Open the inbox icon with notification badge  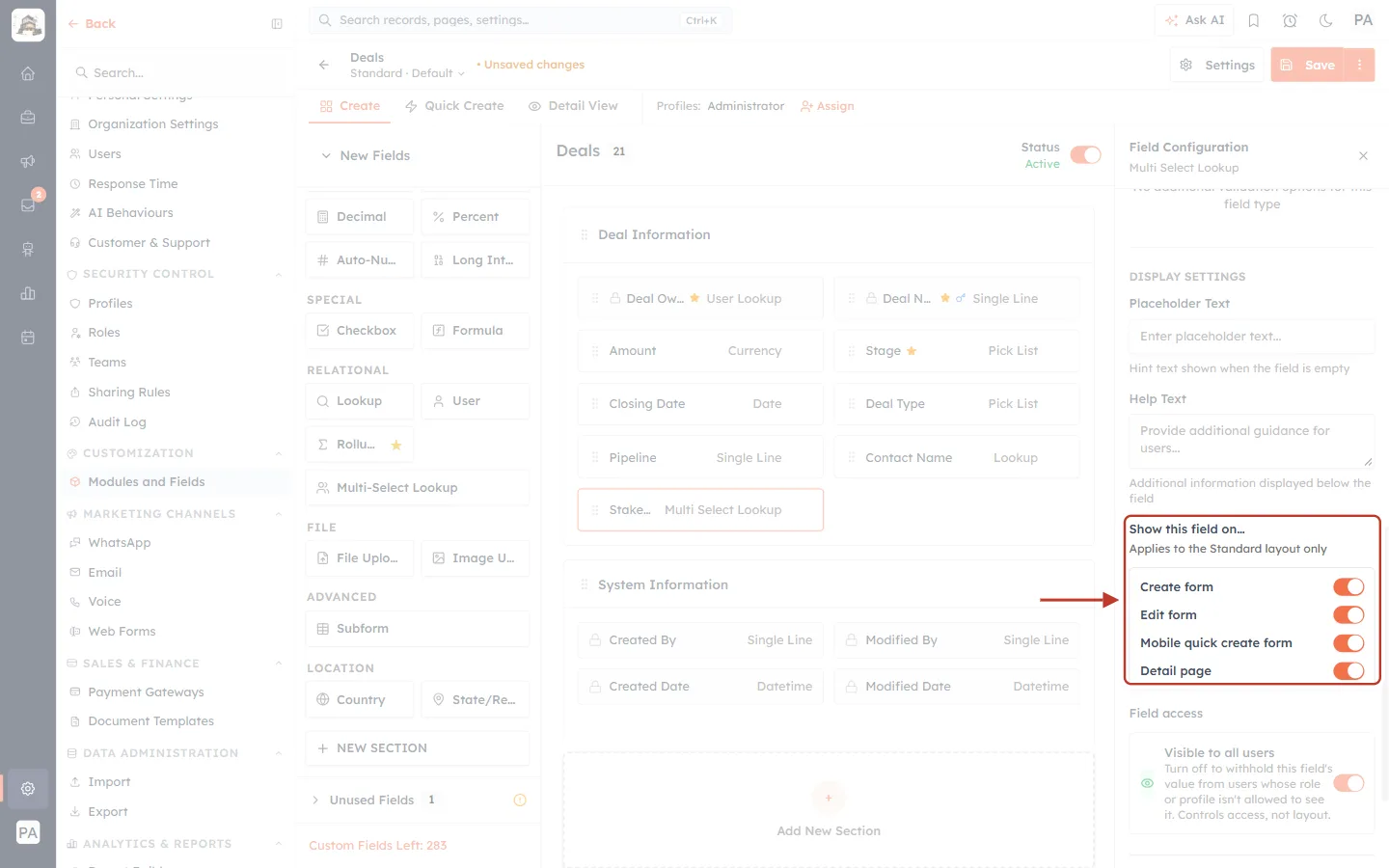point(28,205)
